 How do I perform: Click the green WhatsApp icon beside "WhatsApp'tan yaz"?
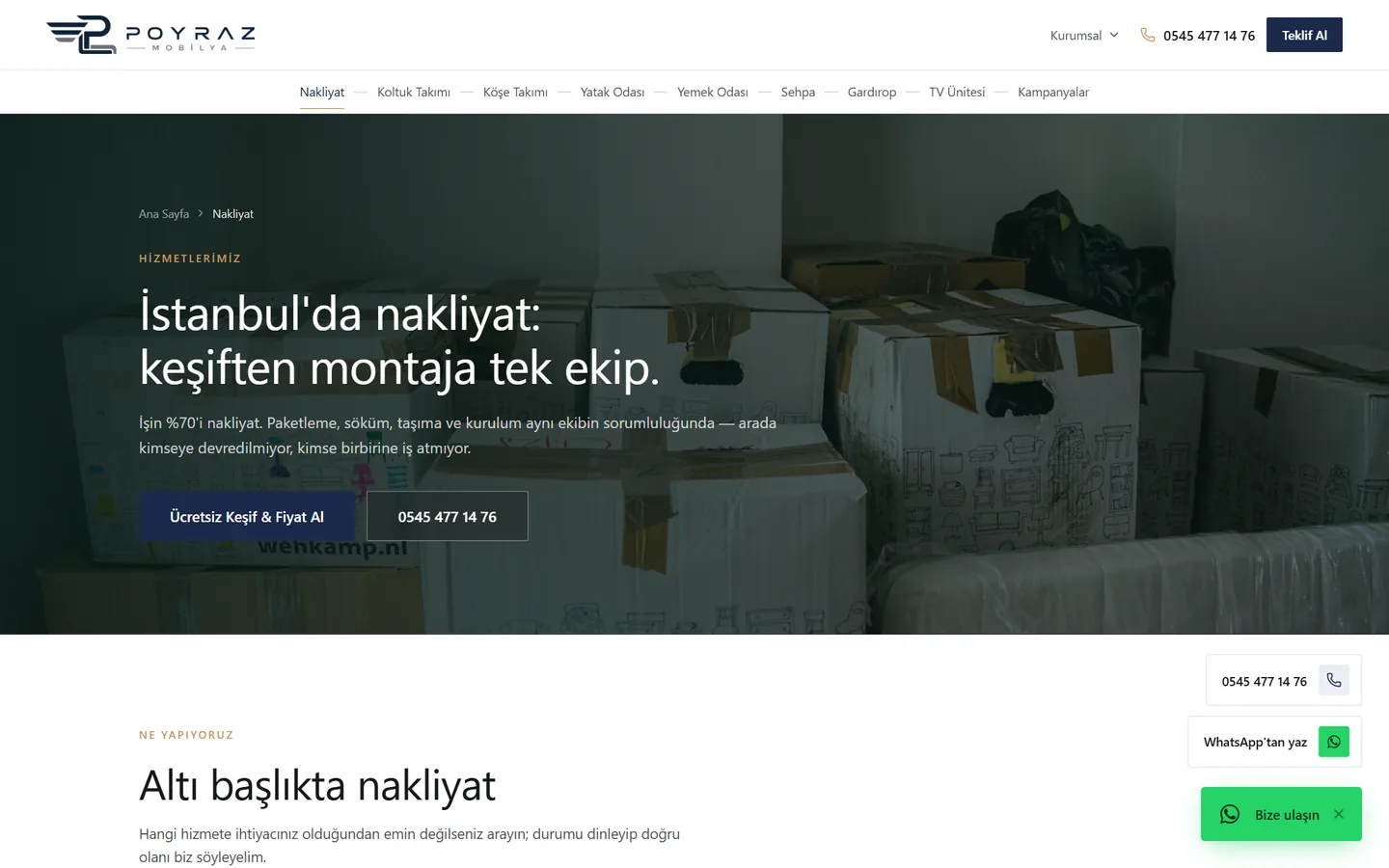pos(1334,742)
